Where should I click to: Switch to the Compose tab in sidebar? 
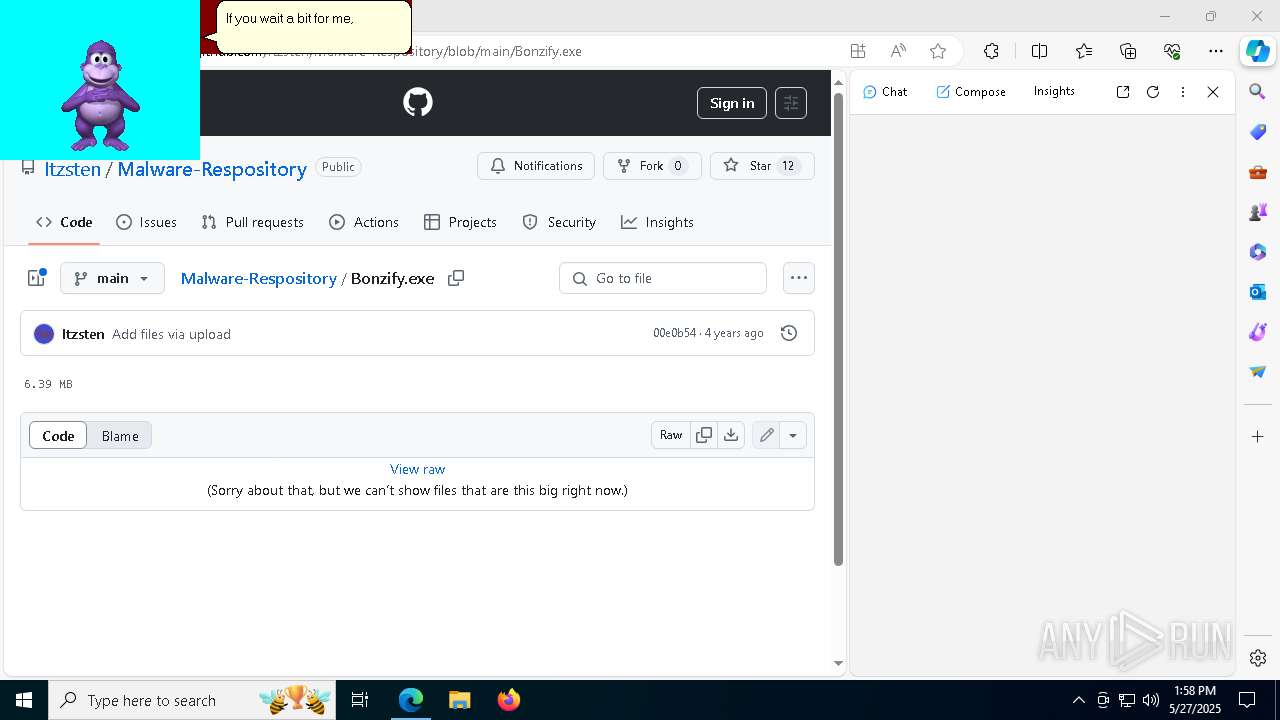[x=971, y=91]
